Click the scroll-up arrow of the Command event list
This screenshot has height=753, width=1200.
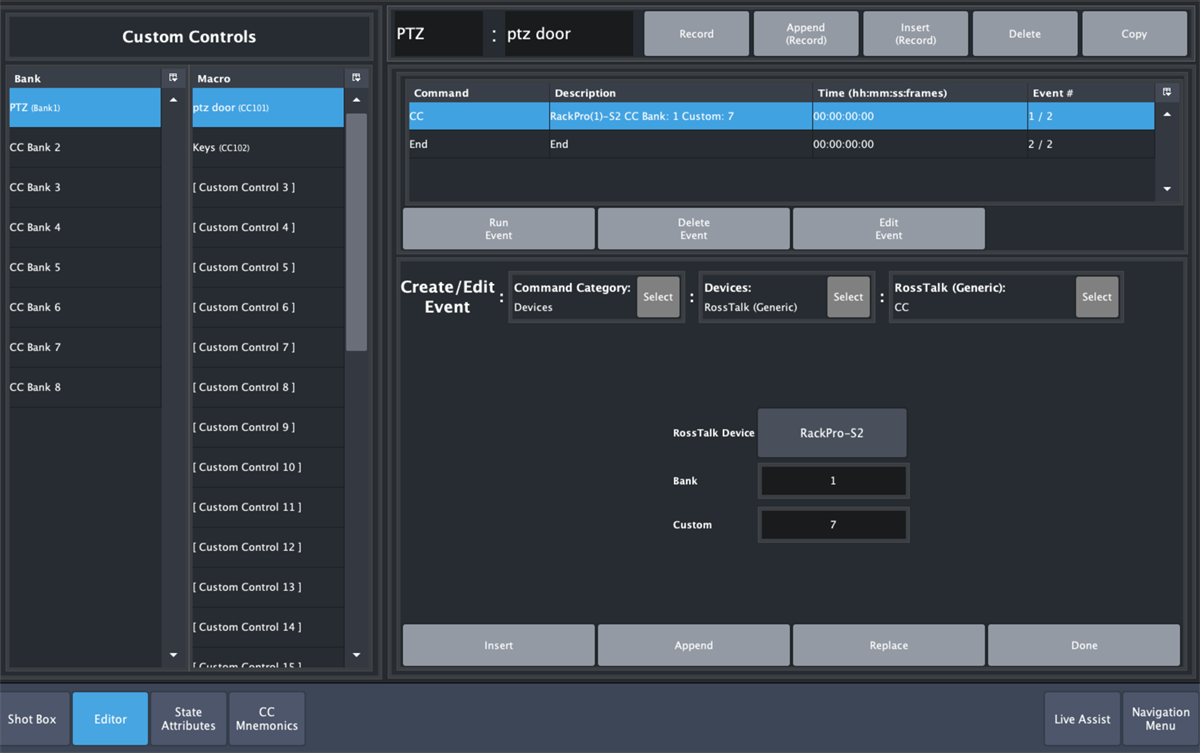coord(1166,115)
